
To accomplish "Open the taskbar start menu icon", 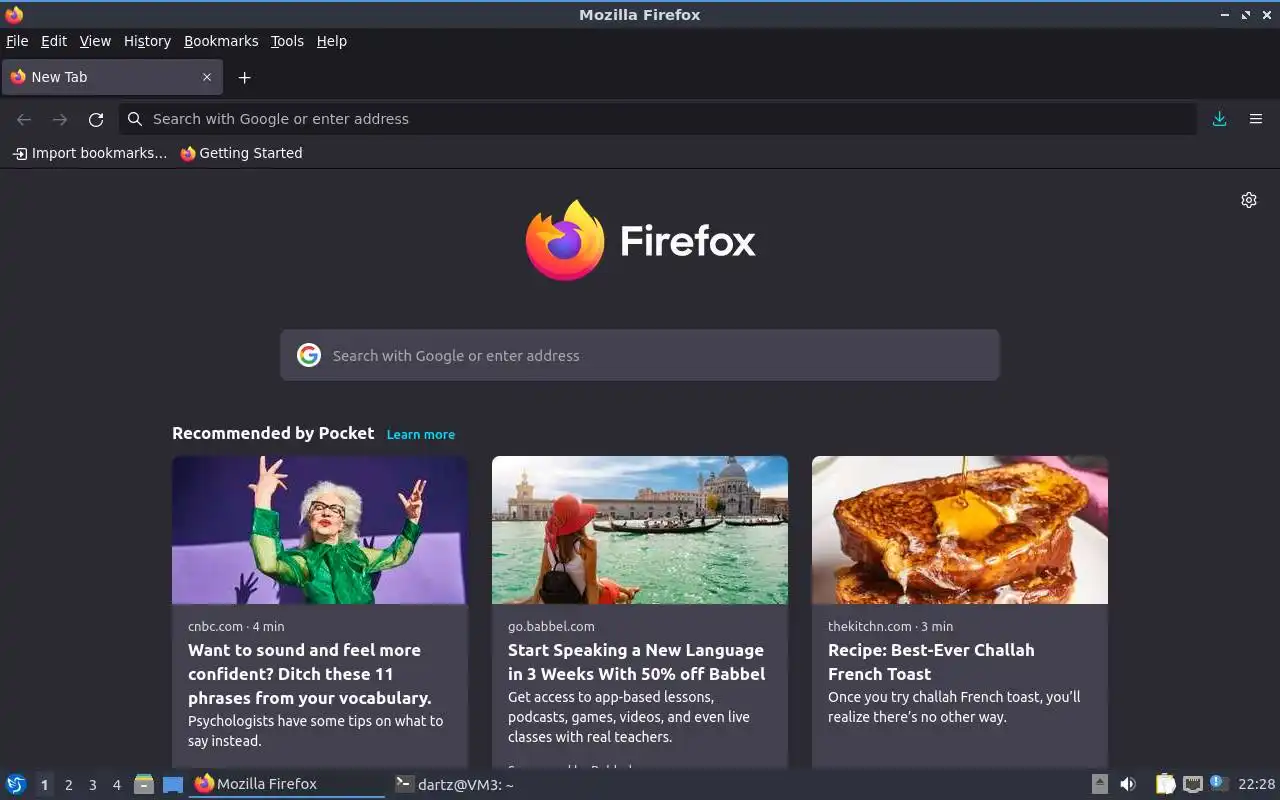I will pyautogui.click(x=16, y=784).
